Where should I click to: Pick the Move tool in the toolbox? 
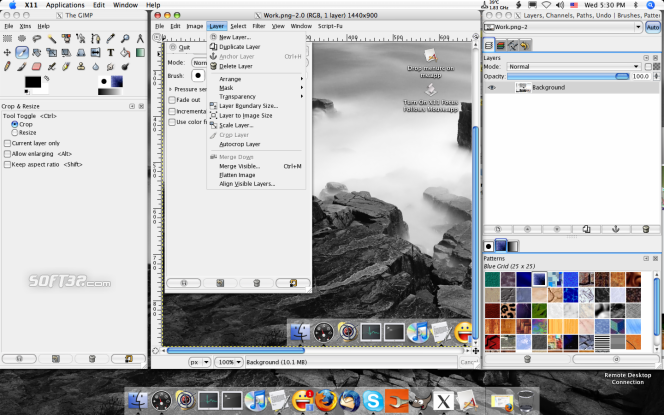coord(8,51)
